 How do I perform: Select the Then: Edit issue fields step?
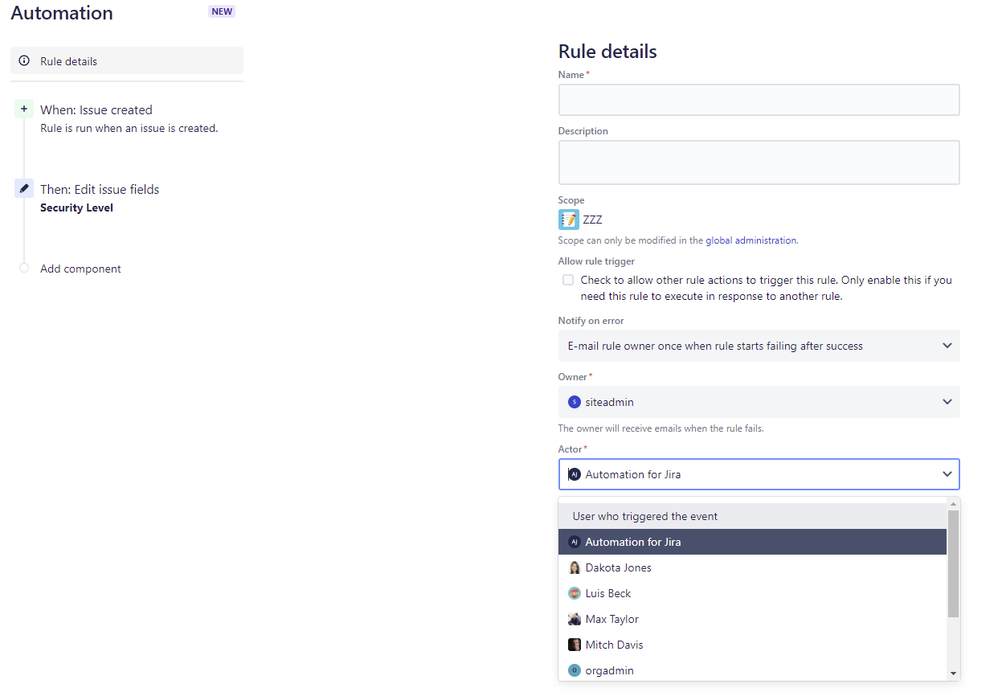(99, 190)
